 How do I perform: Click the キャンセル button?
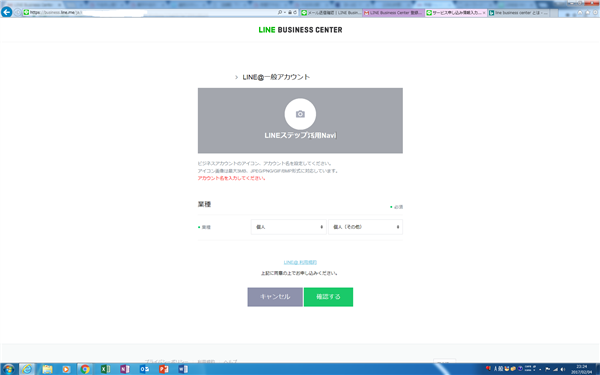(x=275, y=297)
